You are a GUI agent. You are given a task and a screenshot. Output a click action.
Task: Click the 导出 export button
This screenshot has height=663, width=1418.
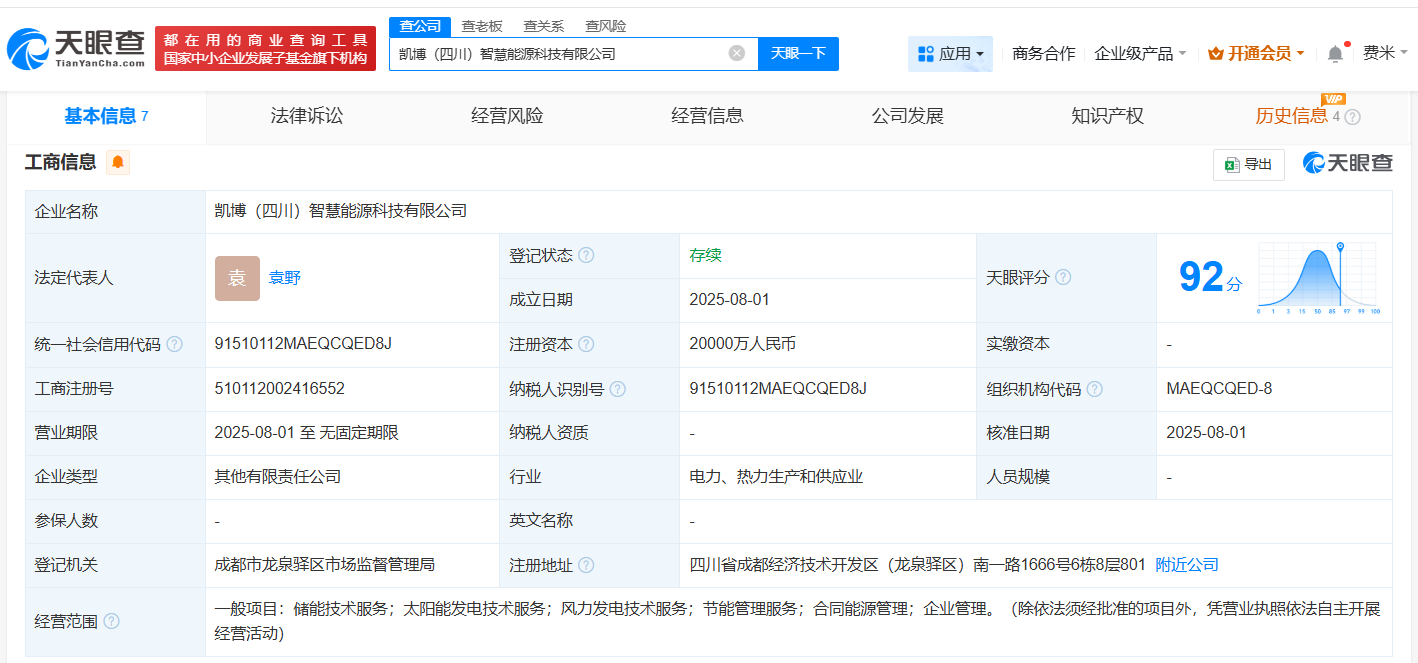[x=1249, y=164]
